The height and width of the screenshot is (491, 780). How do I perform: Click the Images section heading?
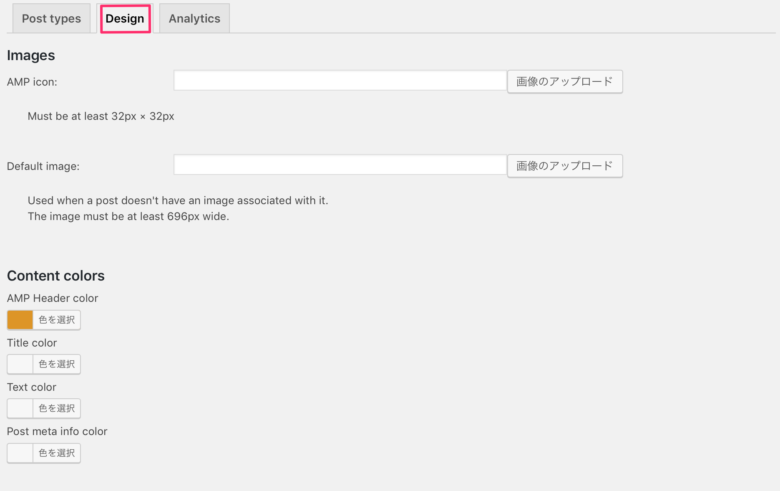pyautogui.click(x=31, y=55)
